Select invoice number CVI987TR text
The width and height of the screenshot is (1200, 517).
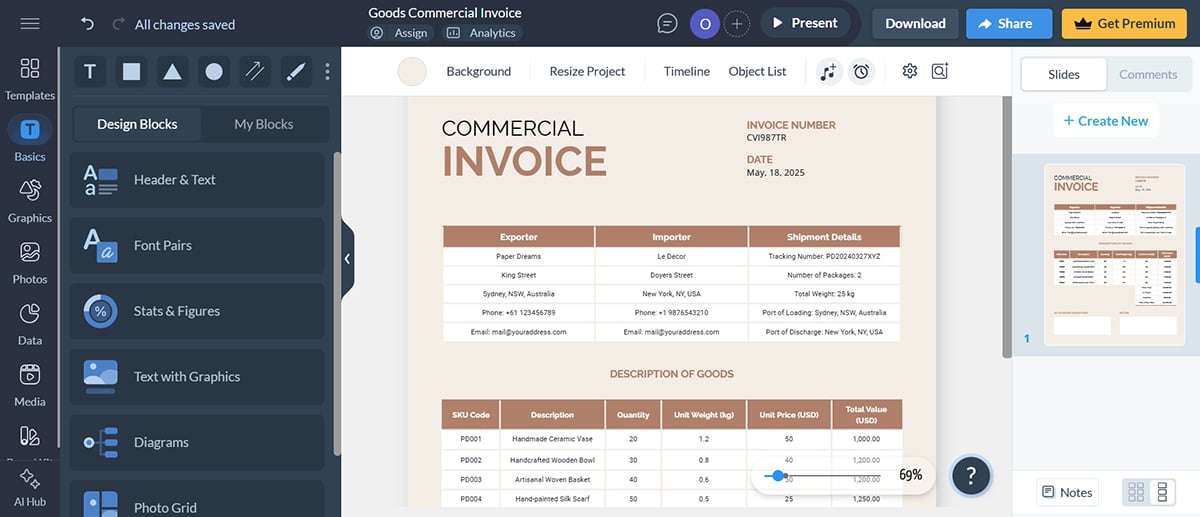[767, 137]
